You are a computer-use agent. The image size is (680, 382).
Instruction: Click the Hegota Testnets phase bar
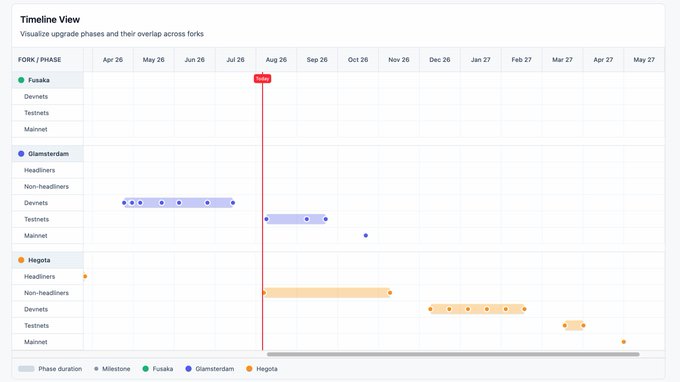574,325
